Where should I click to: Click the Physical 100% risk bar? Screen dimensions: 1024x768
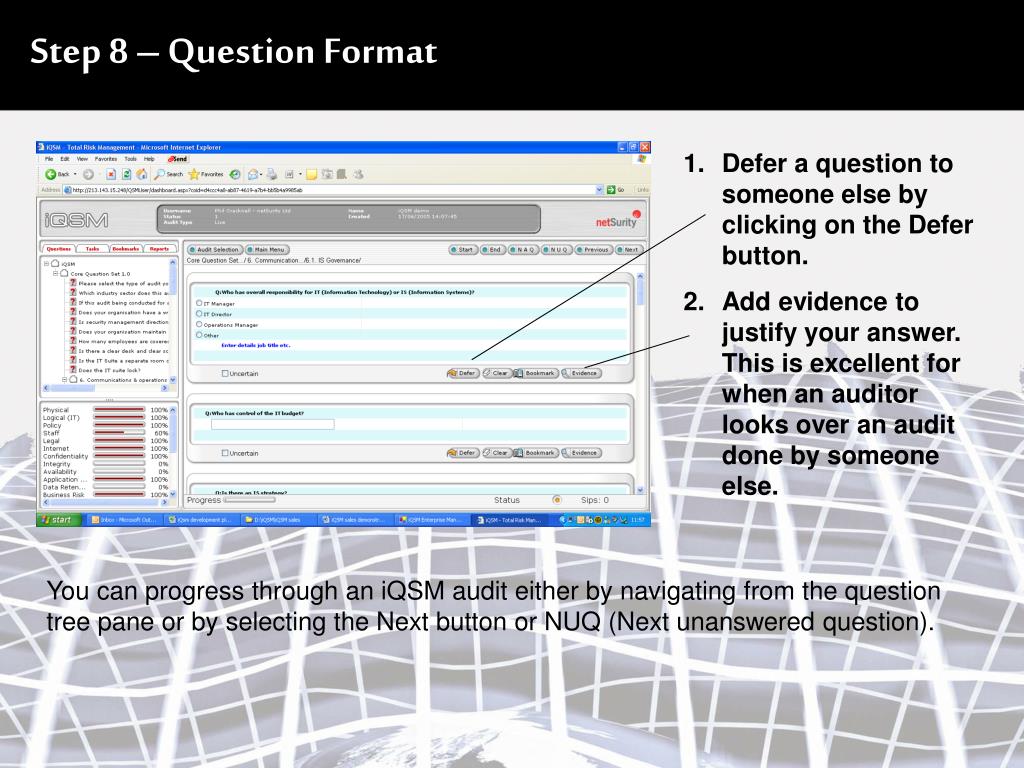point(119,409)
